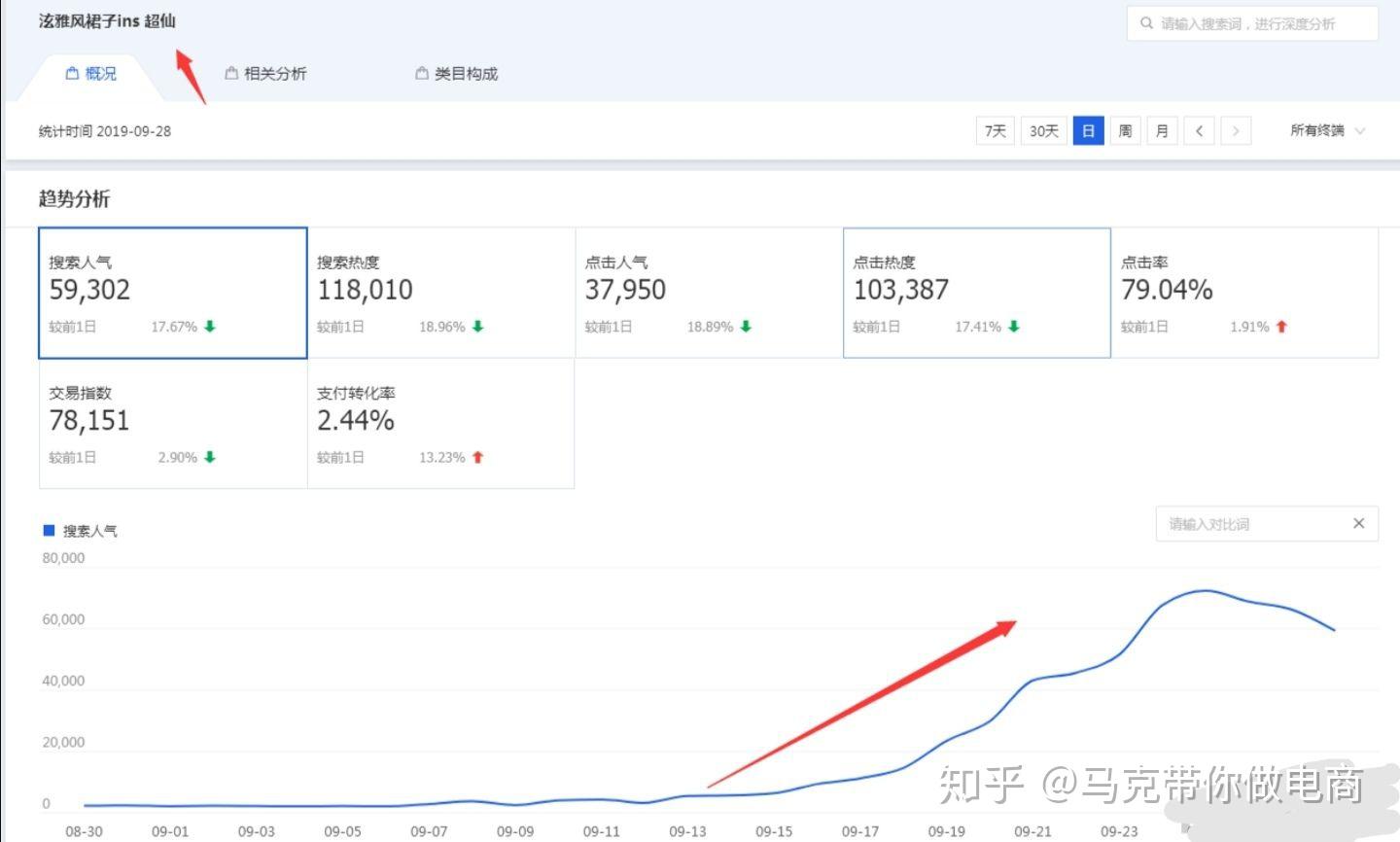This screenshot has width=1400, height=842.
Task: Select the 搜索热度 metric card
Action: (441, 293)
